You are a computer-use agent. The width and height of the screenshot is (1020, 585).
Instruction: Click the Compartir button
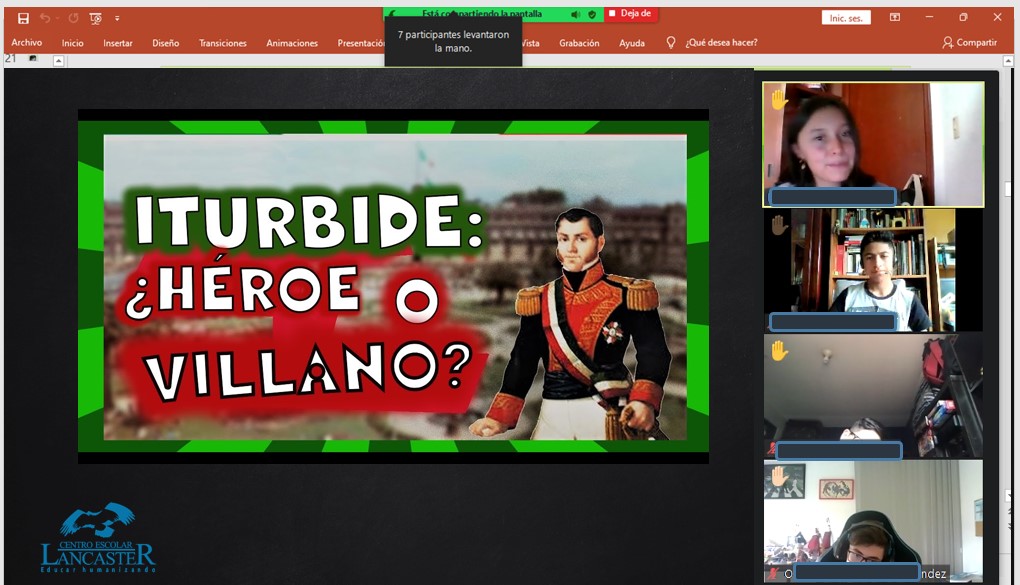tap(969, 42)
